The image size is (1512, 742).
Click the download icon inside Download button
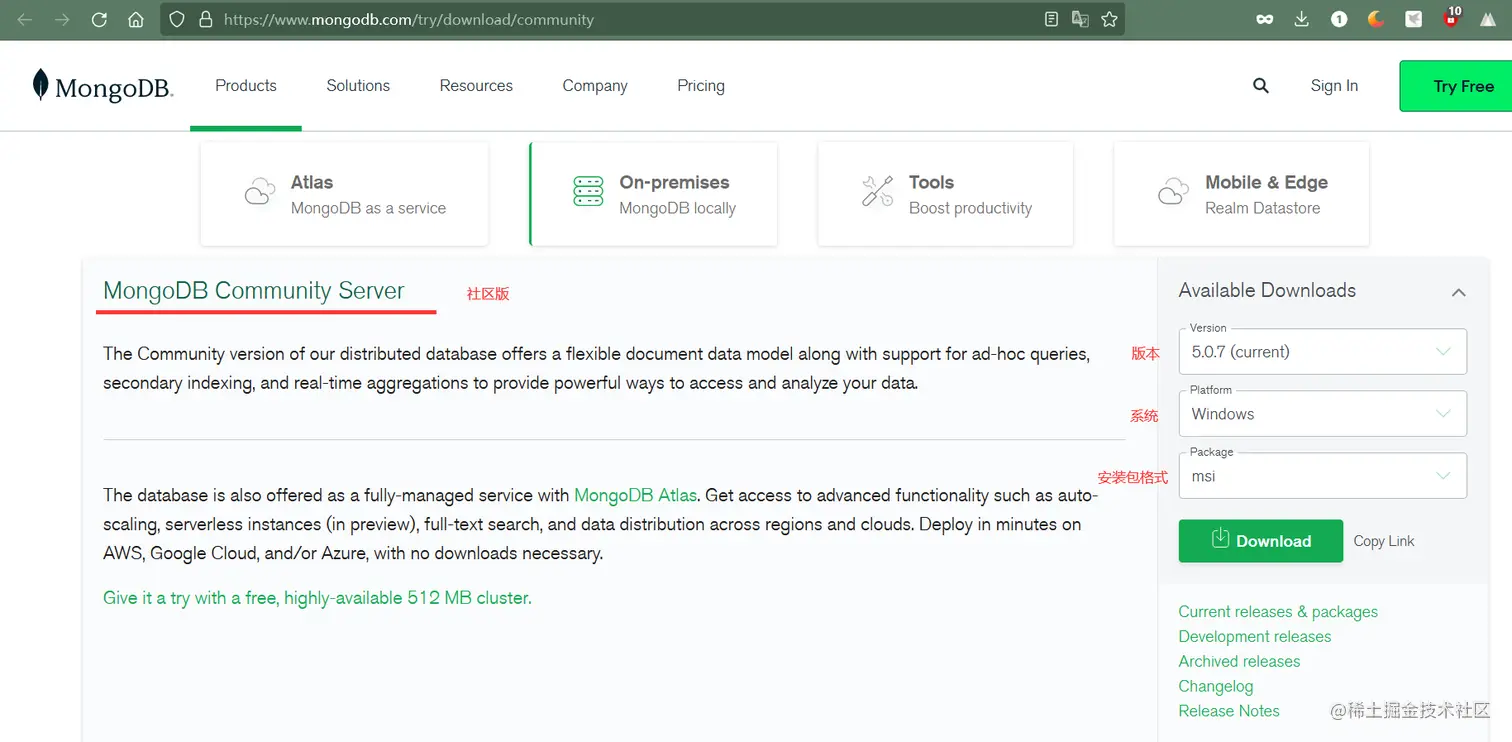pos(1220,539)
